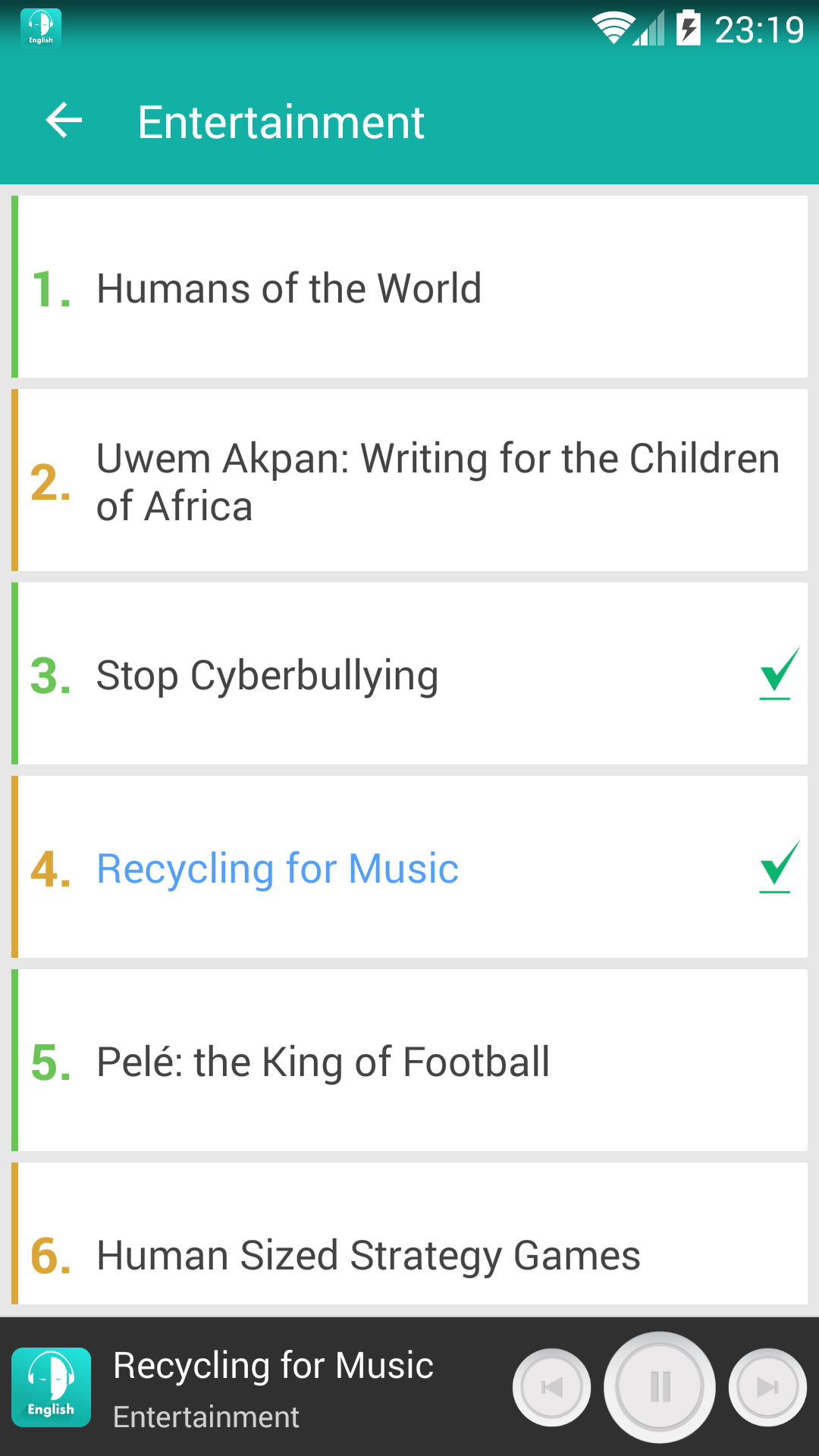Viewport: 819px width, 1456px height.
Task: Select the Stop Cyberbullying lesson
Action: pyautogui.click(x=409, y=673)
